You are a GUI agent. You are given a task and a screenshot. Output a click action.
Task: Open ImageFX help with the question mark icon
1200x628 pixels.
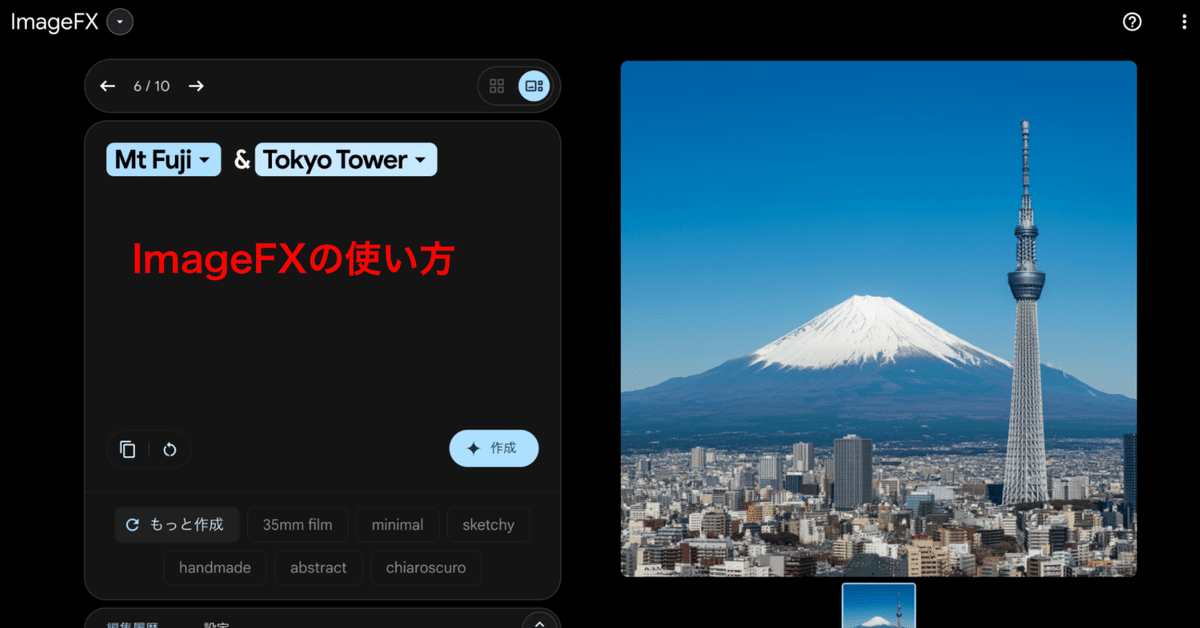tap(1131, 21)
